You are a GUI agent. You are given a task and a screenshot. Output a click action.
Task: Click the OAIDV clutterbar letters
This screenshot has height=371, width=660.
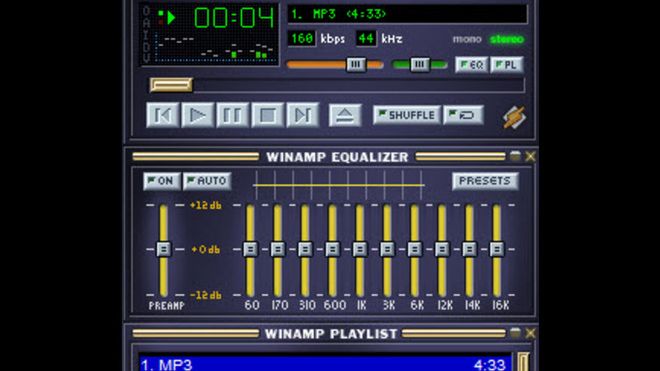pyautogui.click(x=146, y=35)
